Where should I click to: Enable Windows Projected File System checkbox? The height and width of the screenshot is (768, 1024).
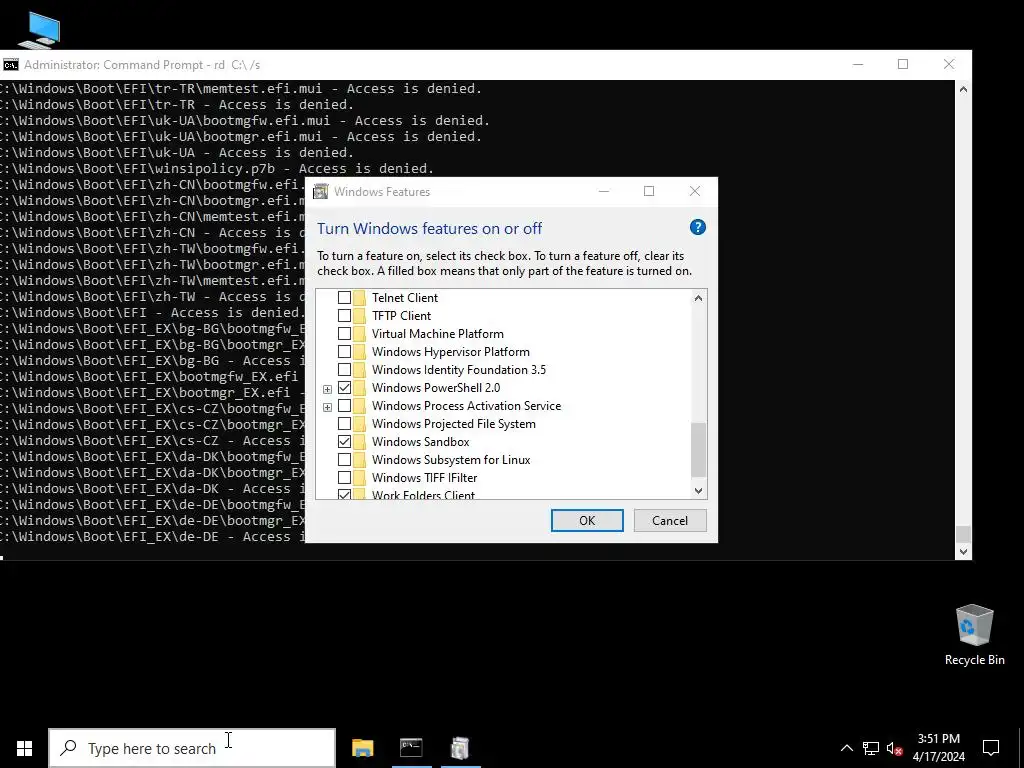pyautogui.click(x=344, y=424)
